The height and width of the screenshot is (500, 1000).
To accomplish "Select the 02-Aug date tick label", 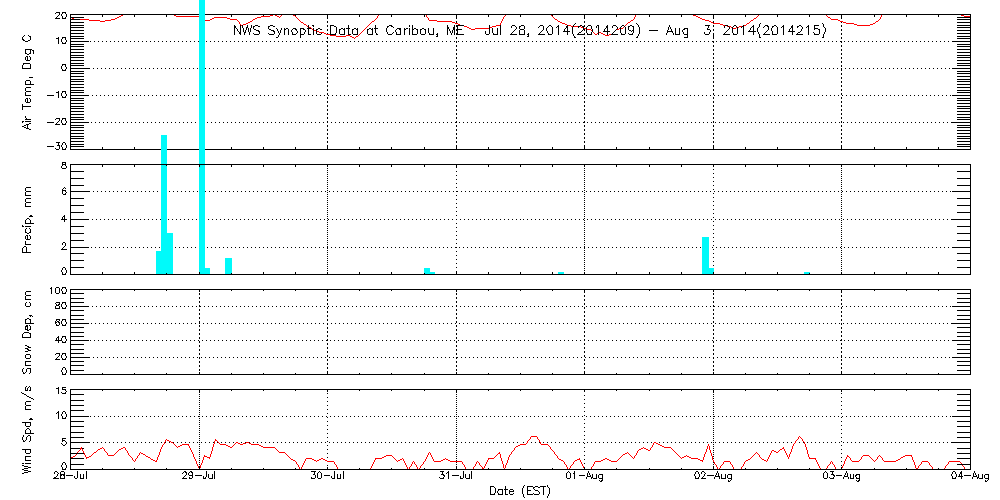I will click(713, 477).
